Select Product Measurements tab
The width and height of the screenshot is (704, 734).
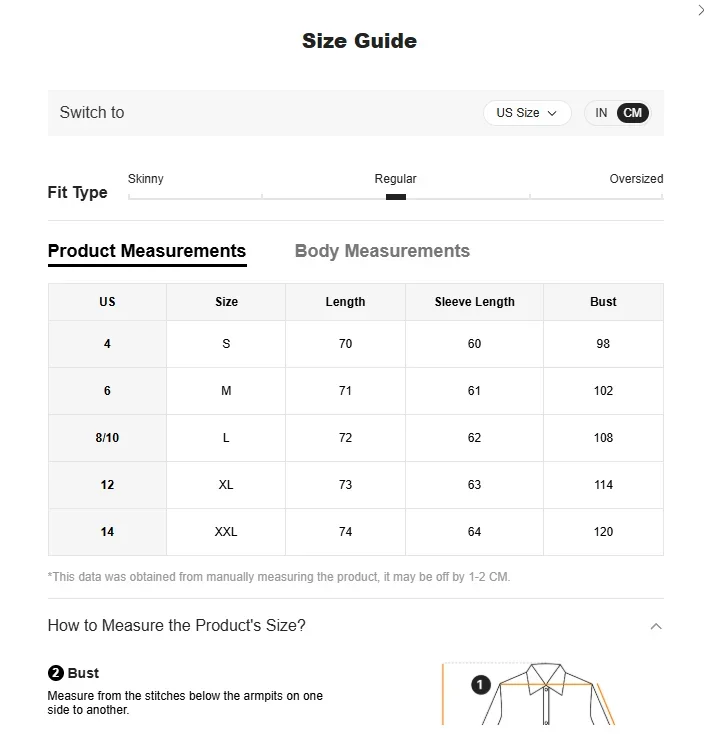[x=147, y=251]
